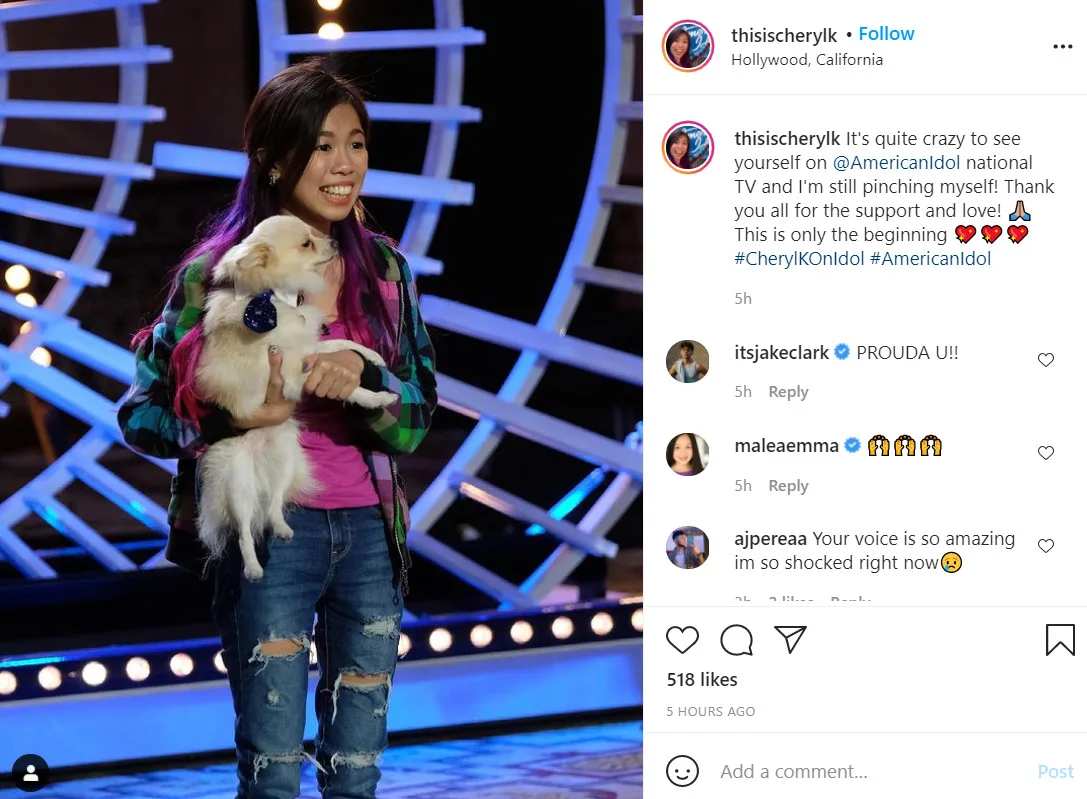The height and width of the screenshot is (799, 1087).
Task: Open the @AmericanIdol mention
Action: point(896,163)
